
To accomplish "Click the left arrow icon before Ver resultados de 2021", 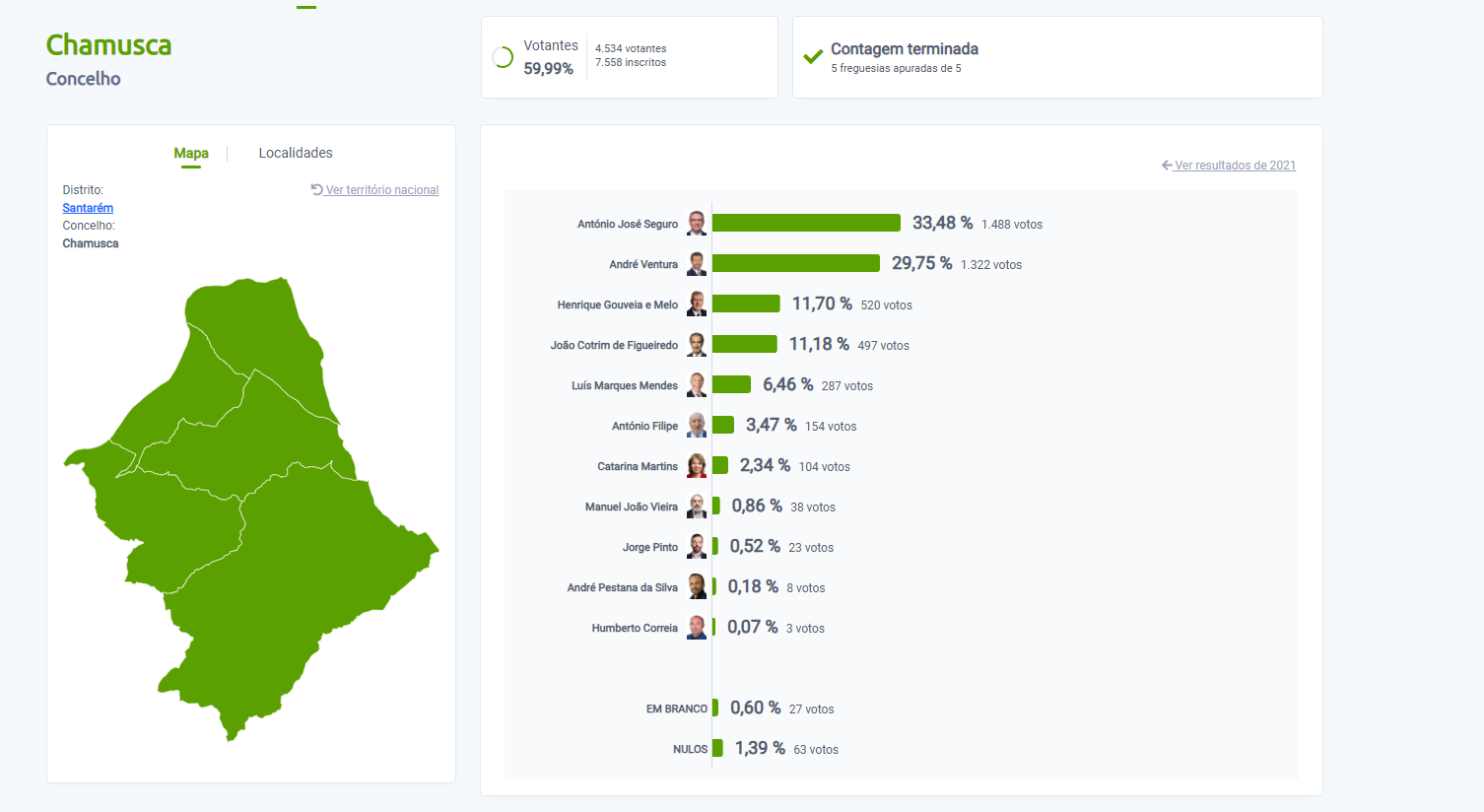I will click(x=1167, y=166).
